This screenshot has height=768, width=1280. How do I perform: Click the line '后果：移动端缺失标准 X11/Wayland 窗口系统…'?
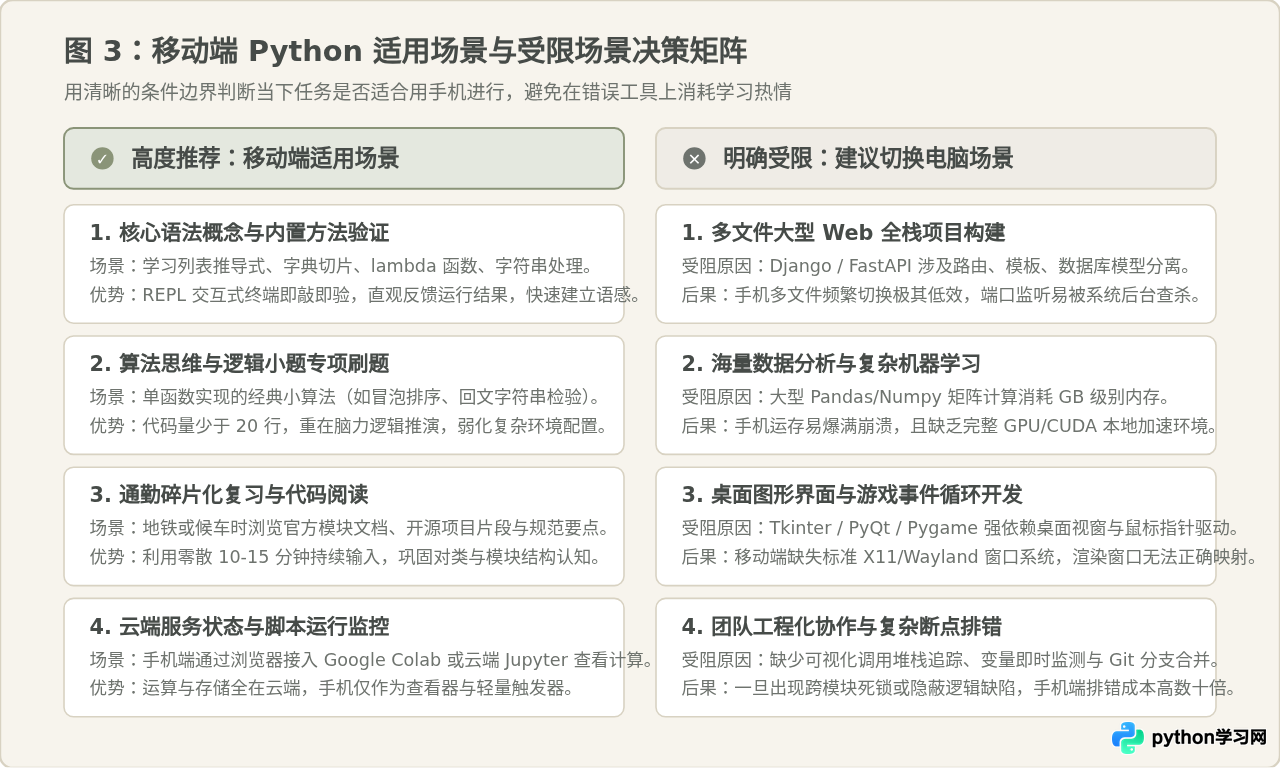tap(970, 558)
